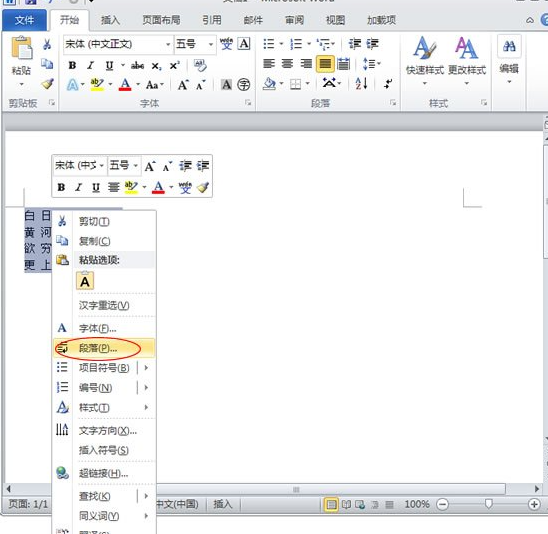
Task: Choose 段落(P)... from the context menu
Action: click(x=104, y=348)
